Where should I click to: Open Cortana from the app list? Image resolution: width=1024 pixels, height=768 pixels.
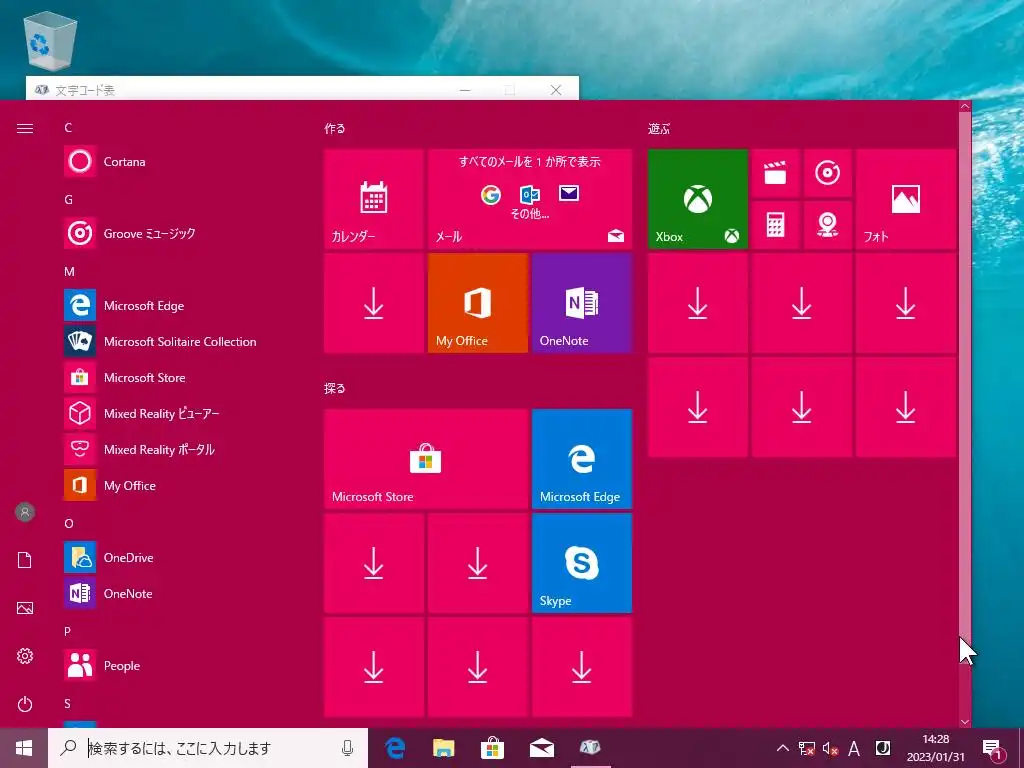pyautogui.click(x=176, y=161)
